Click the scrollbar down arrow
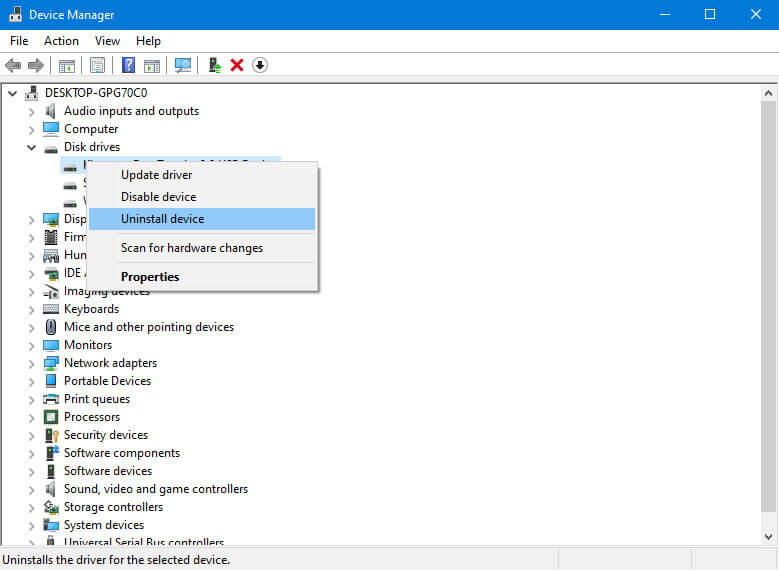779x570 pixels. [x=769, y=536]
